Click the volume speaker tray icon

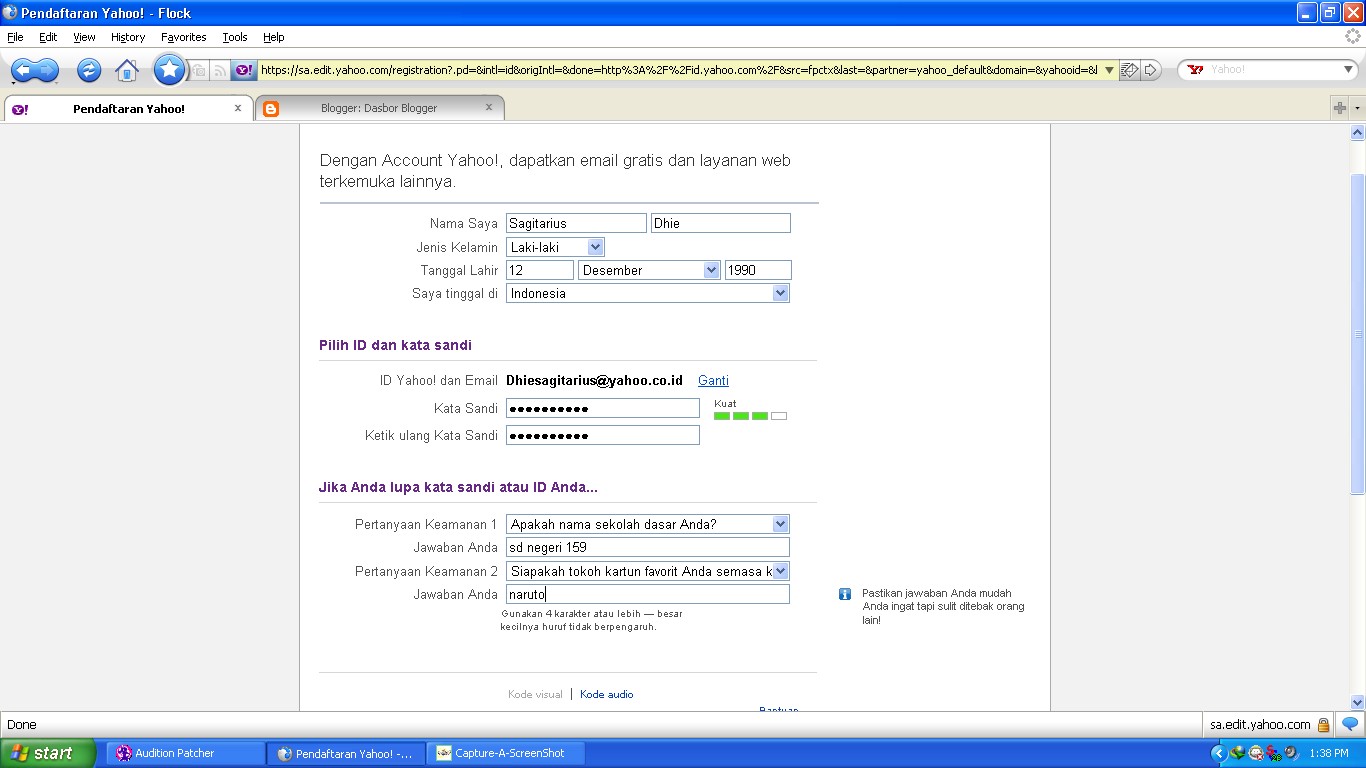[1291, 753]
